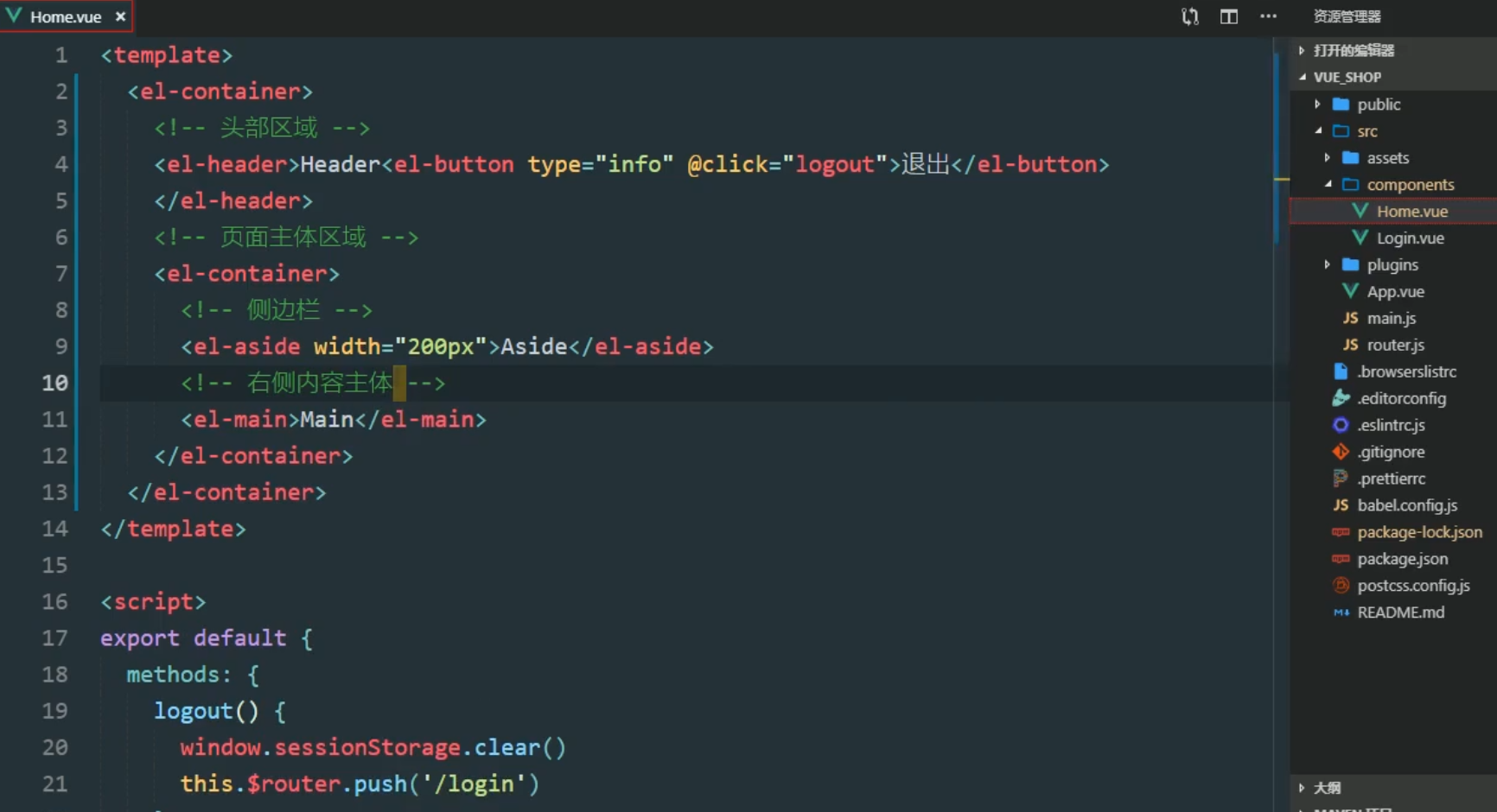1497x812 pixels.
Task: Click the components folder icon
Action: point(1351,185)
